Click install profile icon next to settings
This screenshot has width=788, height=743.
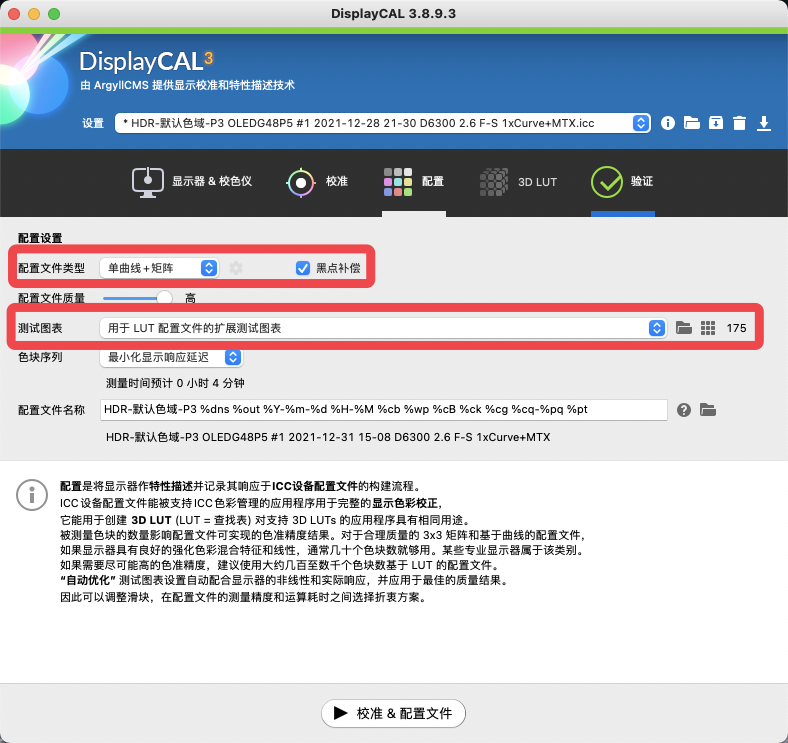[x=716, y=123]
